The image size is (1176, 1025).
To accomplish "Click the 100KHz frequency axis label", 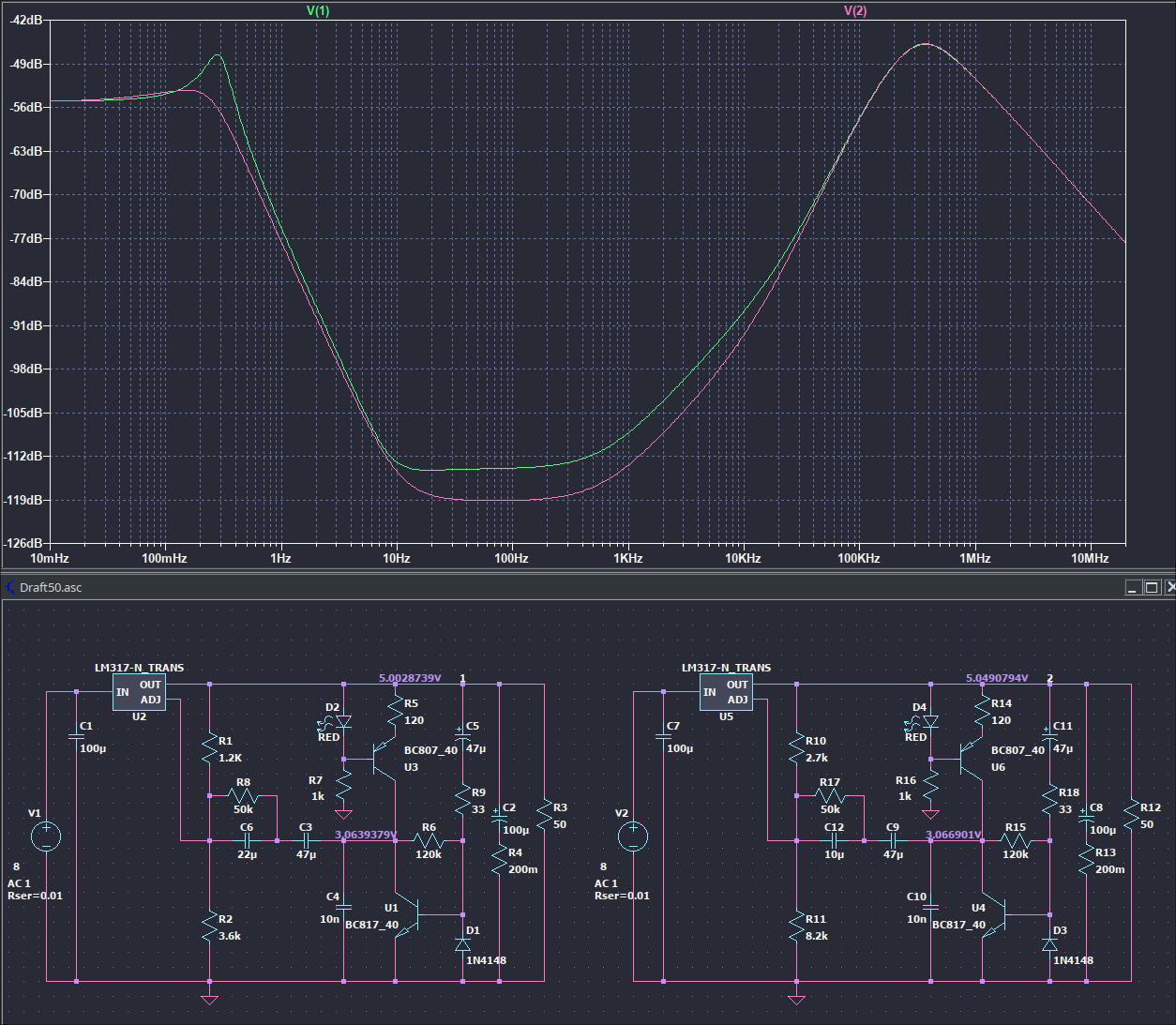I will [x=859, y=558].
